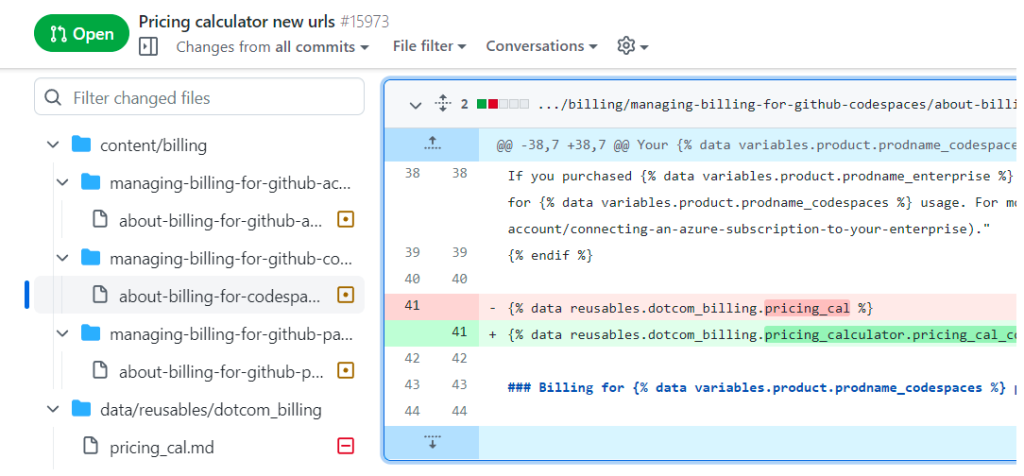Collapse the data/reusables/dotcom_billing folder
Screen dimensions: 1024x476
(x=53, y=408)
